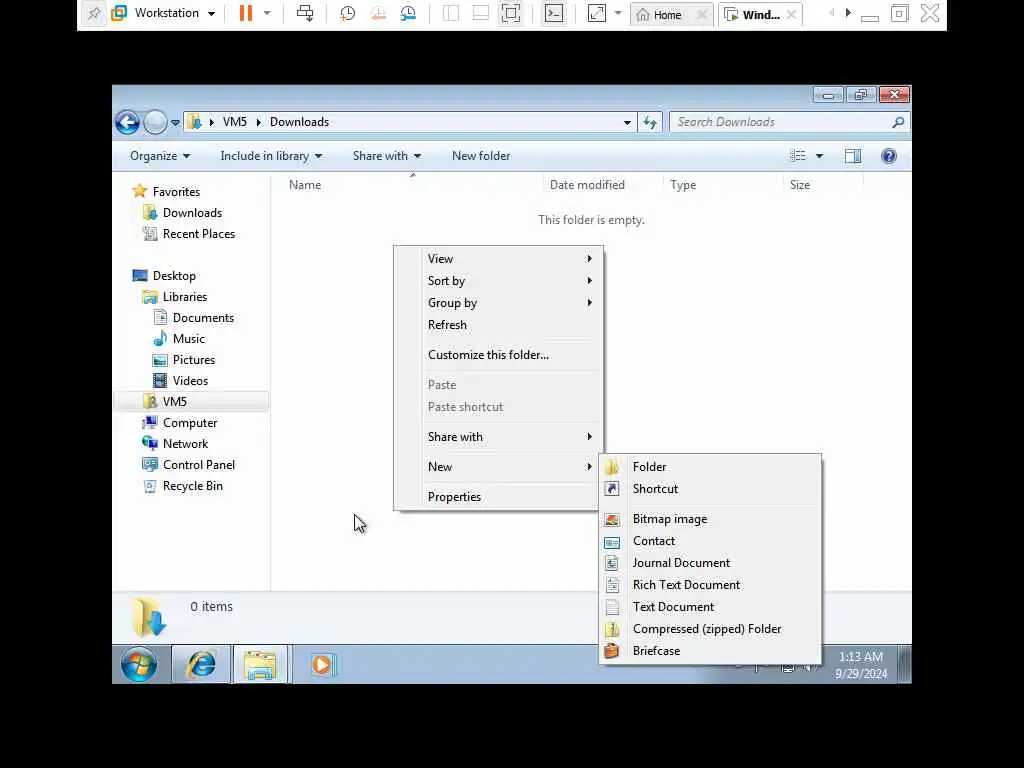This screenshot has height=768, width=1024.
Task: Click the New folder toolbar button
Action: point(481,156)
